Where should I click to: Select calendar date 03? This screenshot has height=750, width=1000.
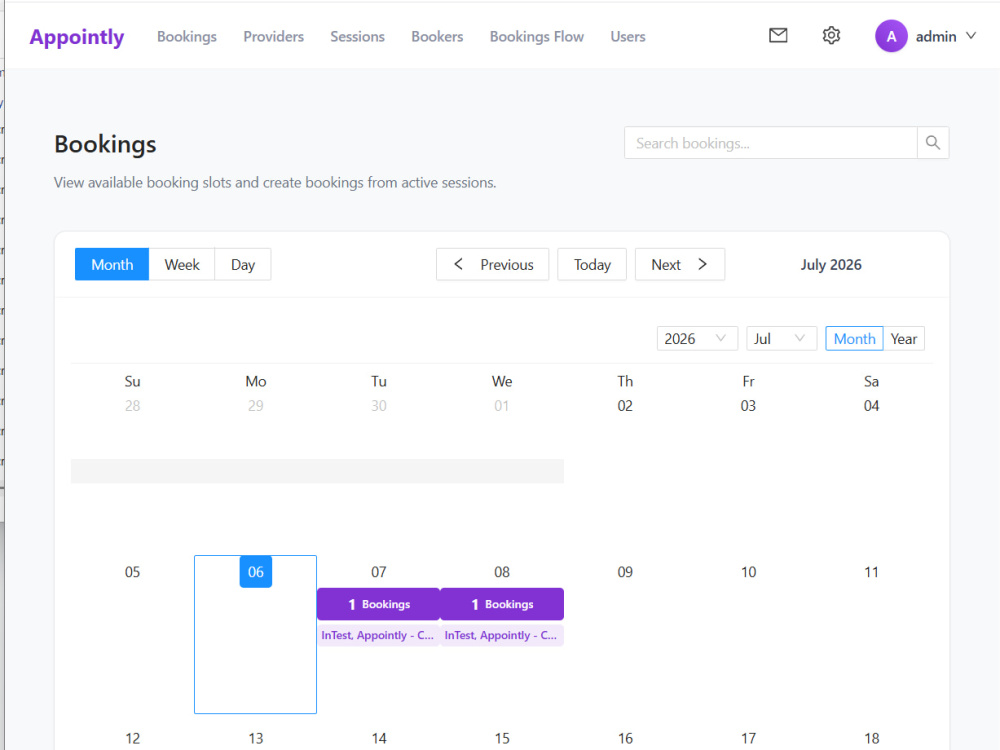pos(748,406)
